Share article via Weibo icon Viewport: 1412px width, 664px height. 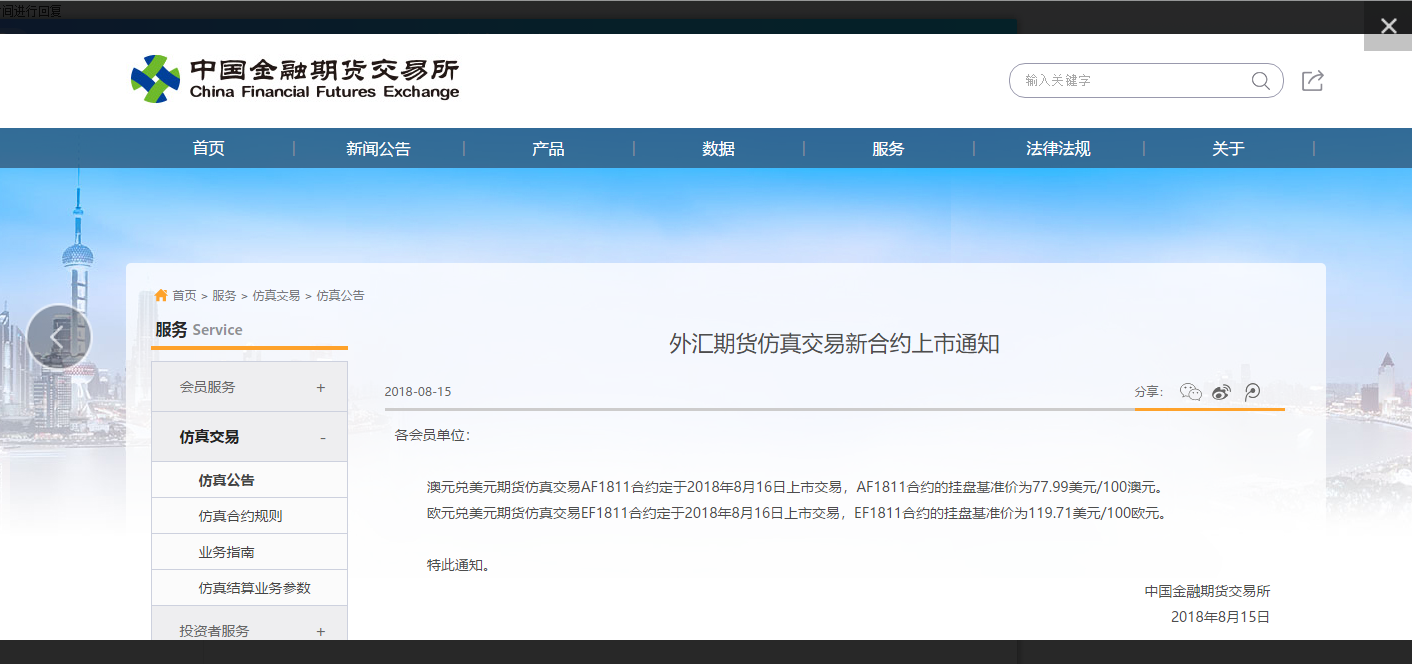tap(1221, 392)
